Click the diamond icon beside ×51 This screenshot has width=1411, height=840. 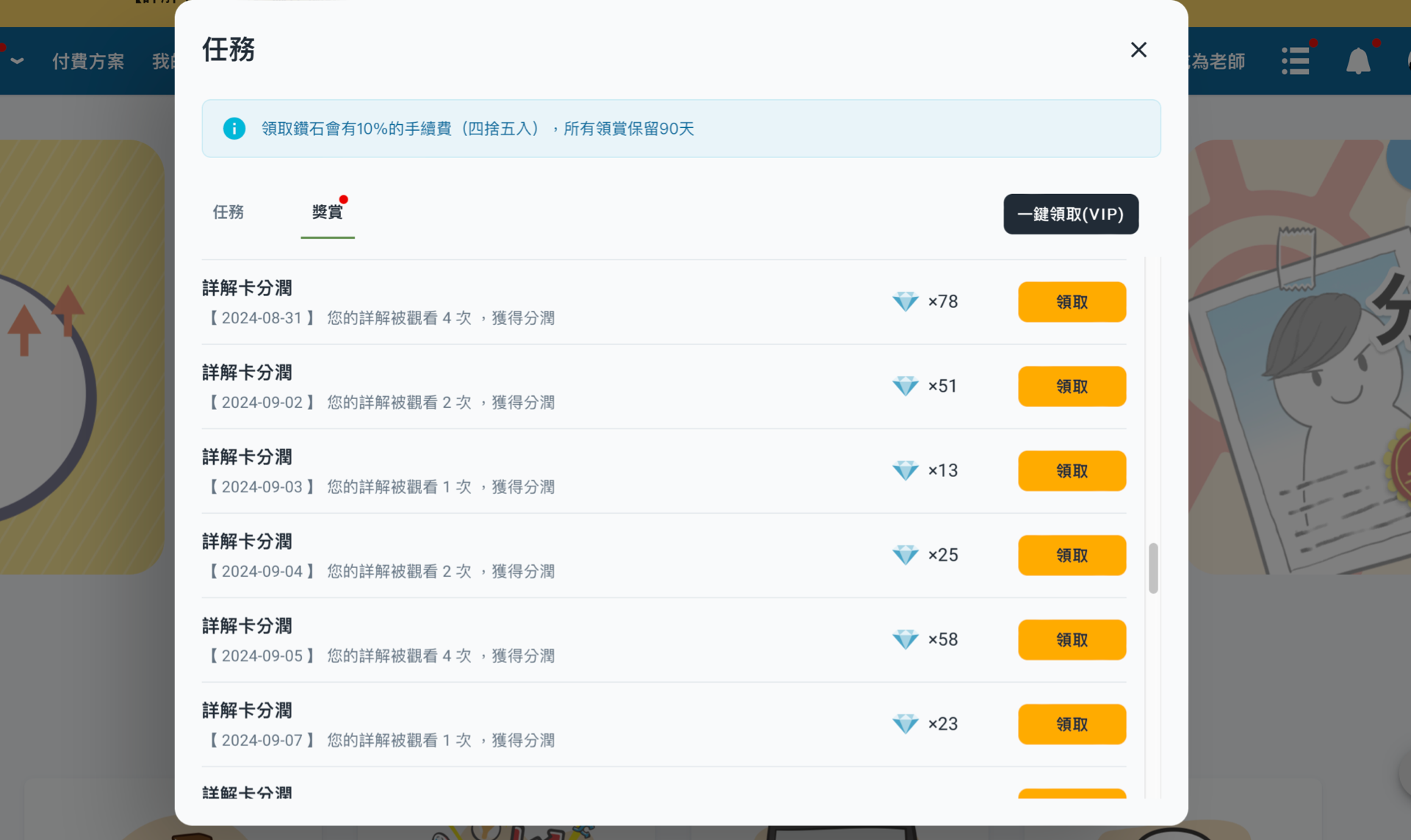[x=905, y=386]
